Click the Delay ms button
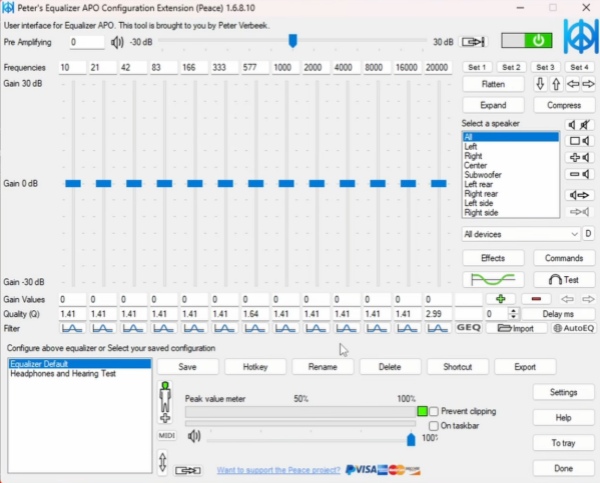This screenshot has height=483, width=600. coord(558,314)
